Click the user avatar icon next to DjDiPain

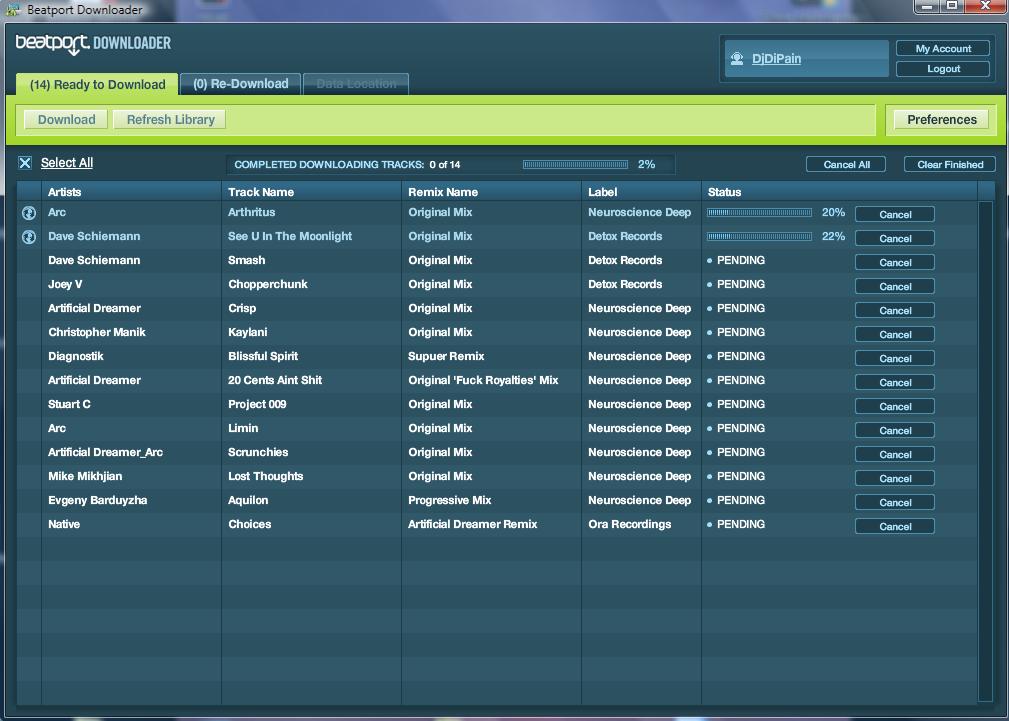737,59
